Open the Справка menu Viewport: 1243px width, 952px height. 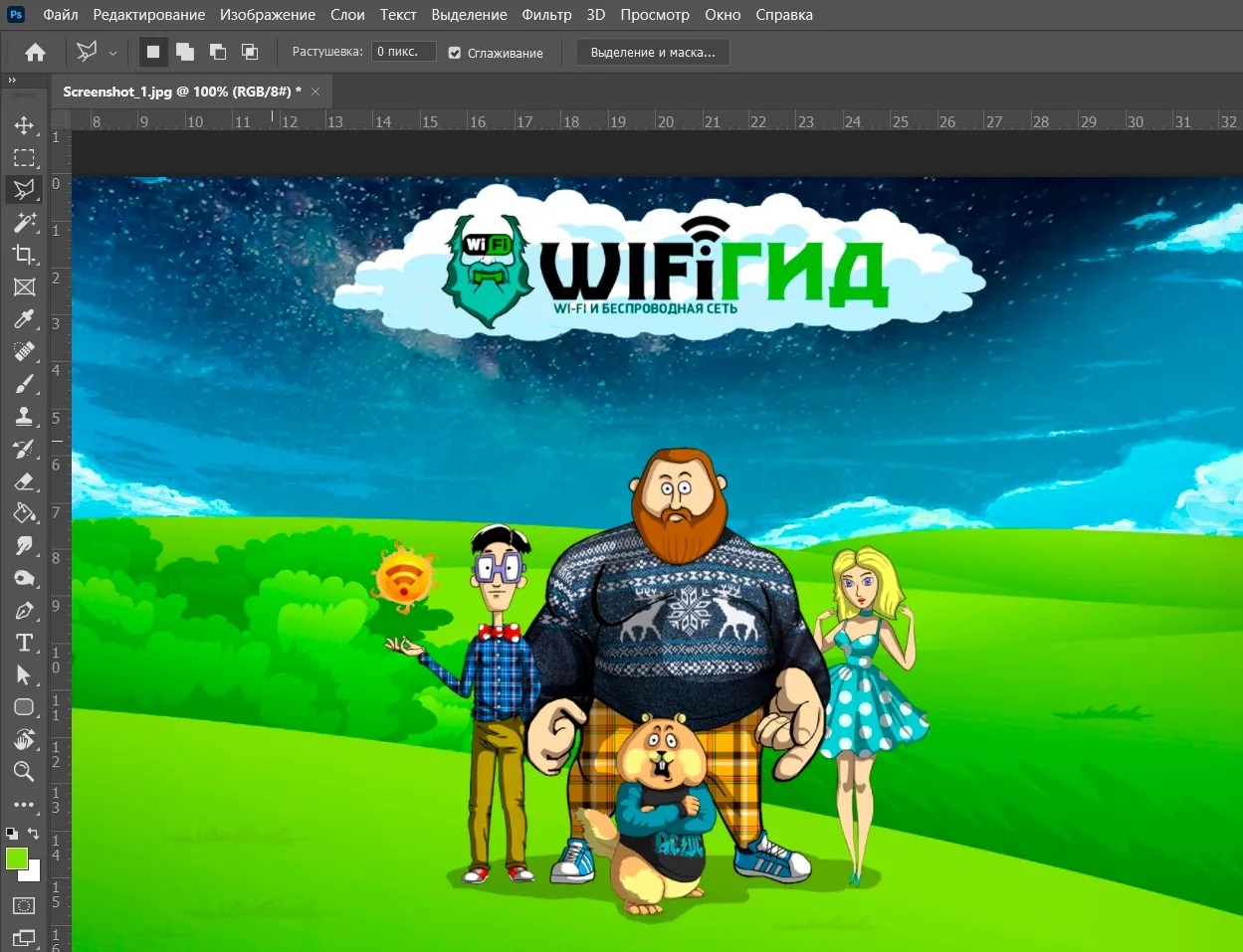tap(784, 15)
